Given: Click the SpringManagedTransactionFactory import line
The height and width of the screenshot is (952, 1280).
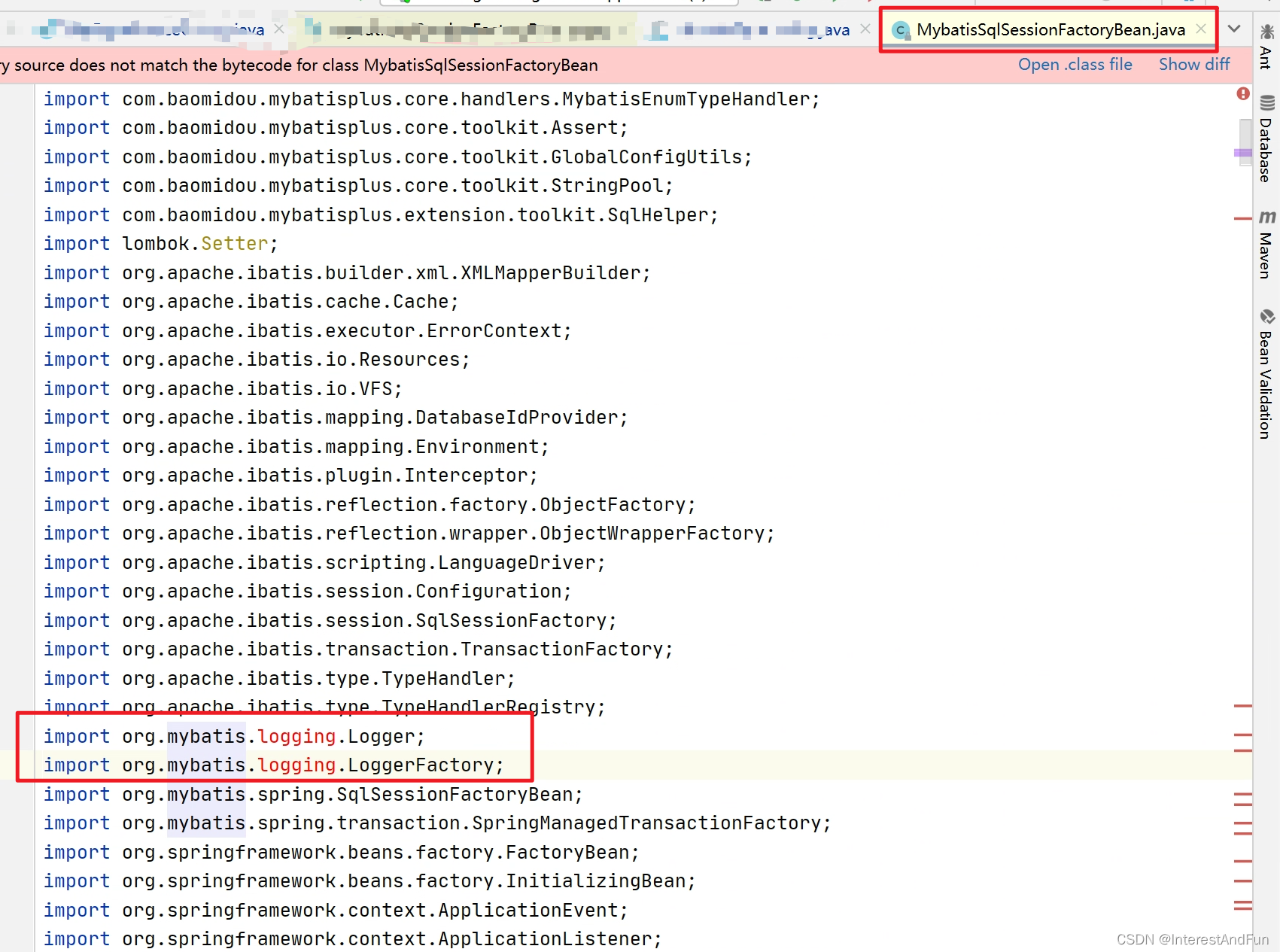Looking at the screenshot, I should click(437, 823).
